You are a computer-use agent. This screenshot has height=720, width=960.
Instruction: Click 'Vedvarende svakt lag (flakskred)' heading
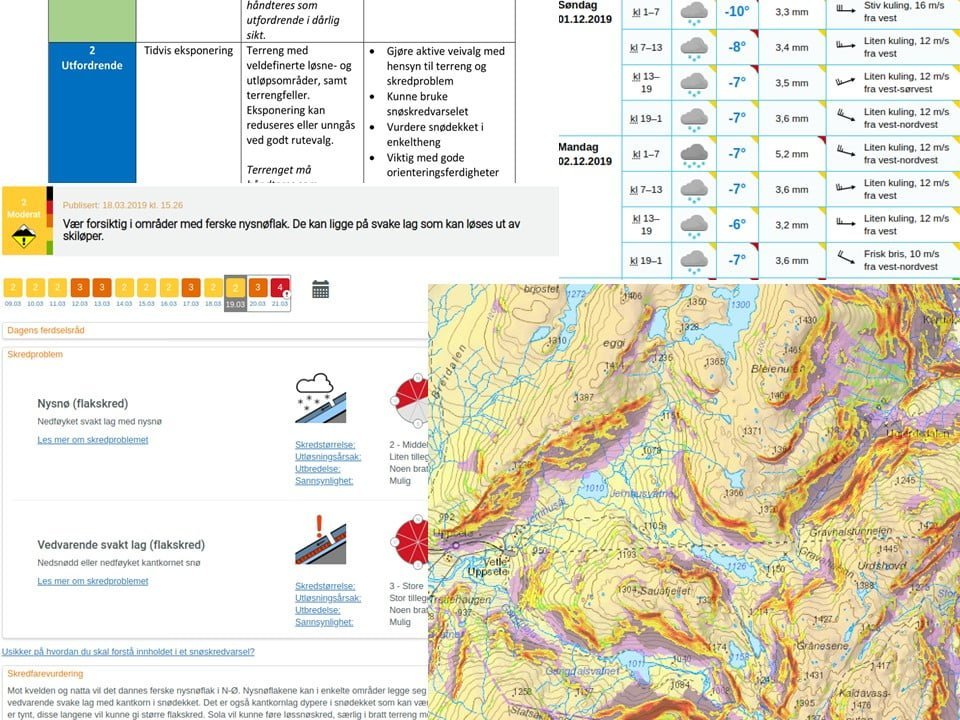[x=121, y=545]
